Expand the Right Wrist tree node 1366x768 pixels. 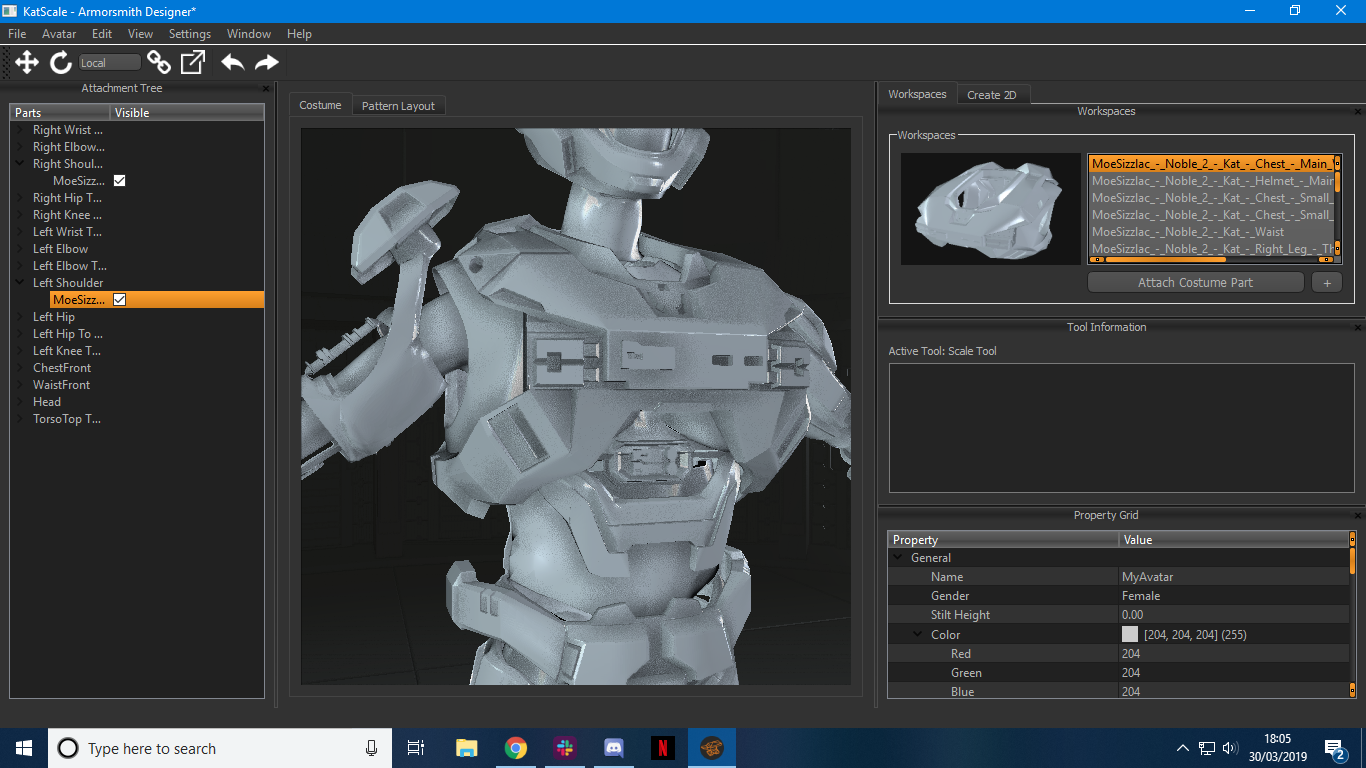[x=20, y=130]
